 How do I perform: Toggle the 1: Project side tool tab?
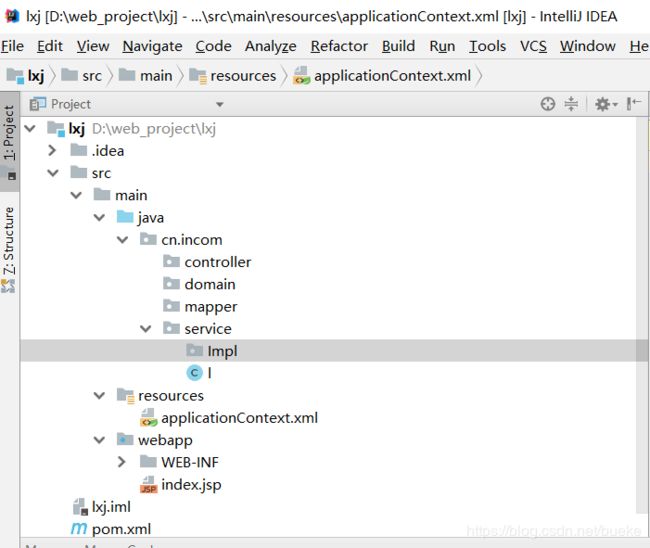pos(9,141)
